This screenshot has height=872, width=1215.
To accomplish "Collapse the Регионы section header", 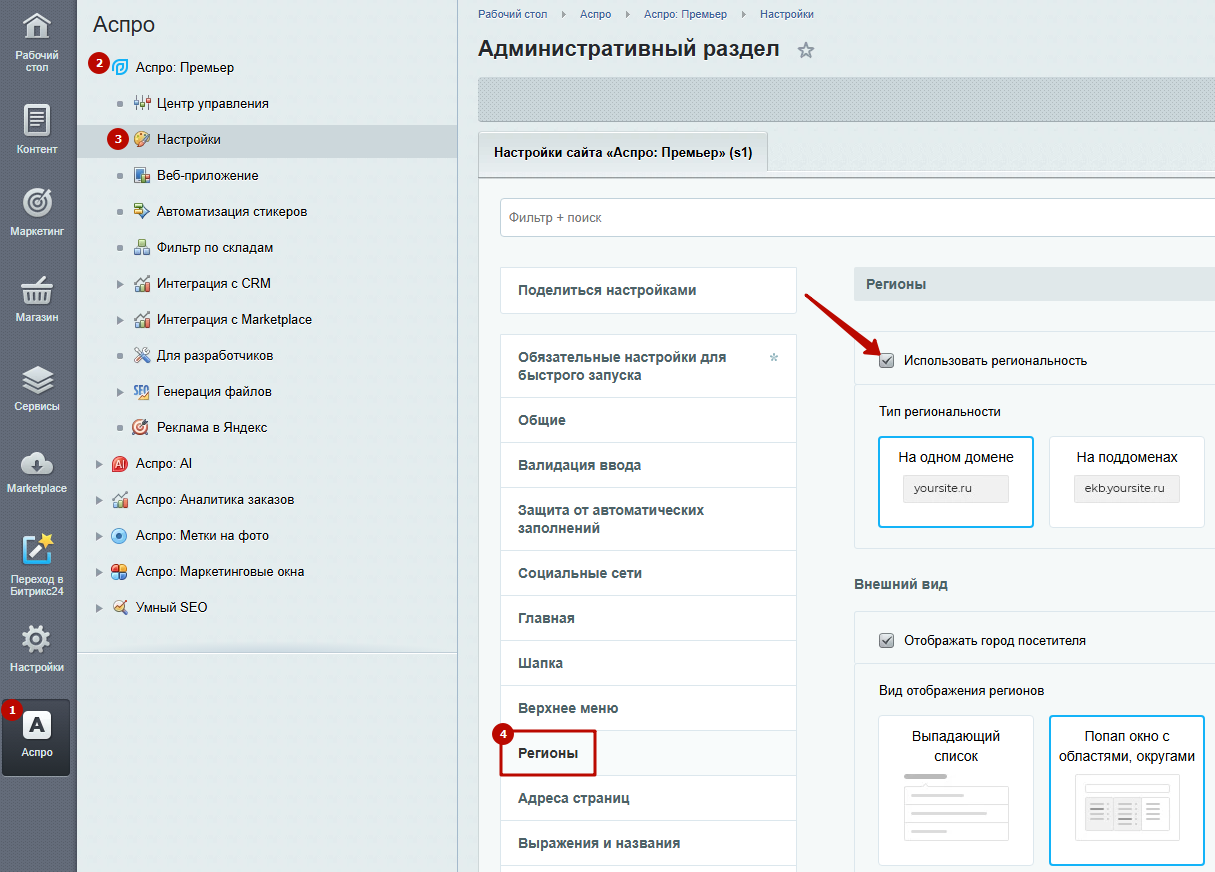I will click(1034, 284).
